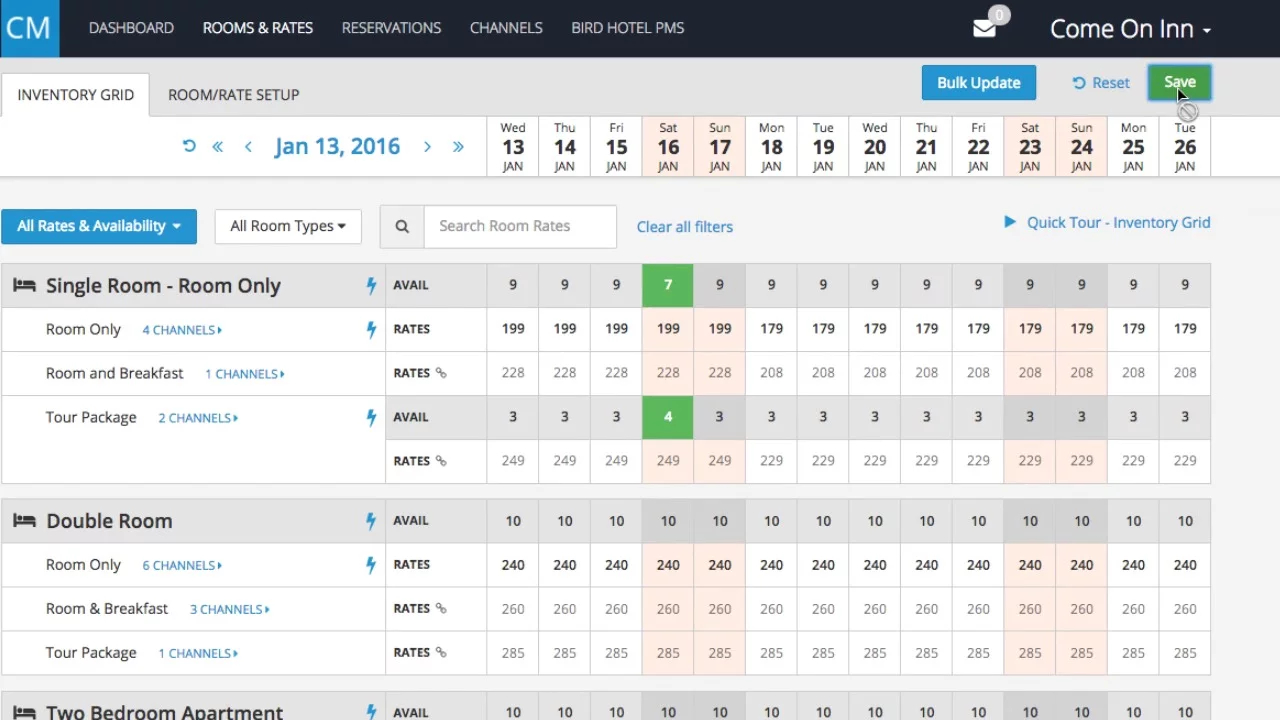Select the green availability cell for Saturday 16 Jan
This screenshot has width=1280, height=720.
click(667, 285)
